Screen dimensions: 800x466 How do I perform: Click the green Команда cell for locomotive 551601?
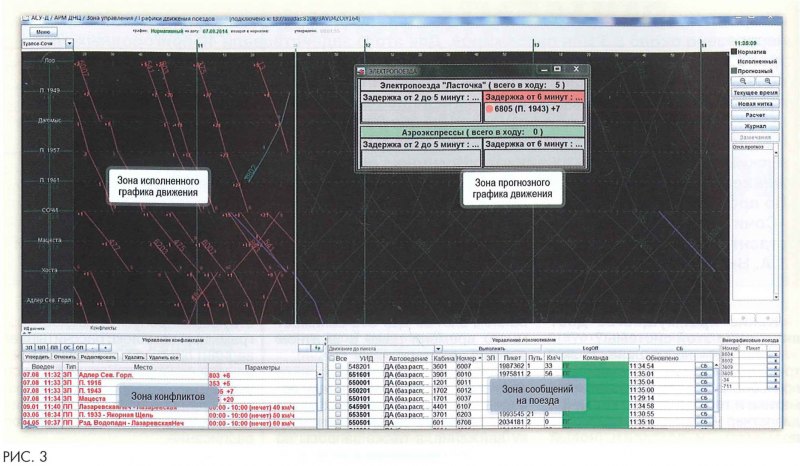[x=593, y=375]
